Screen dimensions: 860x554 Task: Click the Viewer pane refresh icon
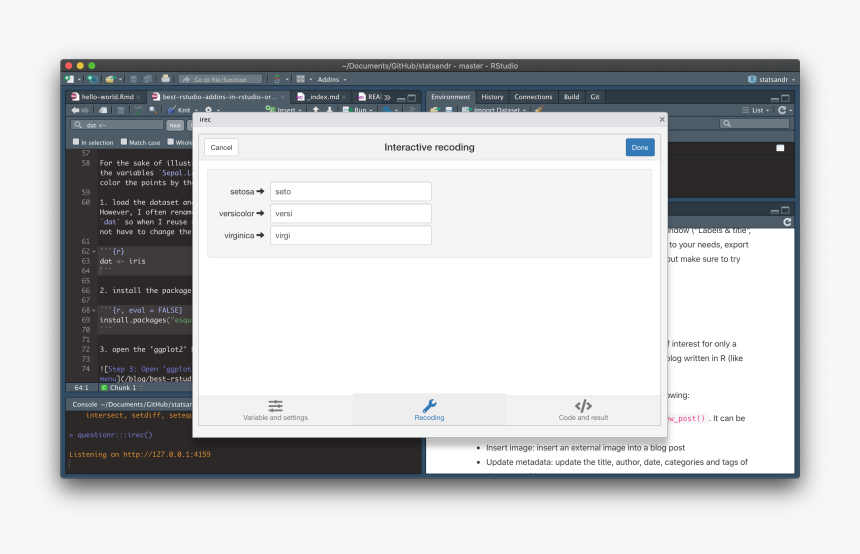click(x=787, y=222)
